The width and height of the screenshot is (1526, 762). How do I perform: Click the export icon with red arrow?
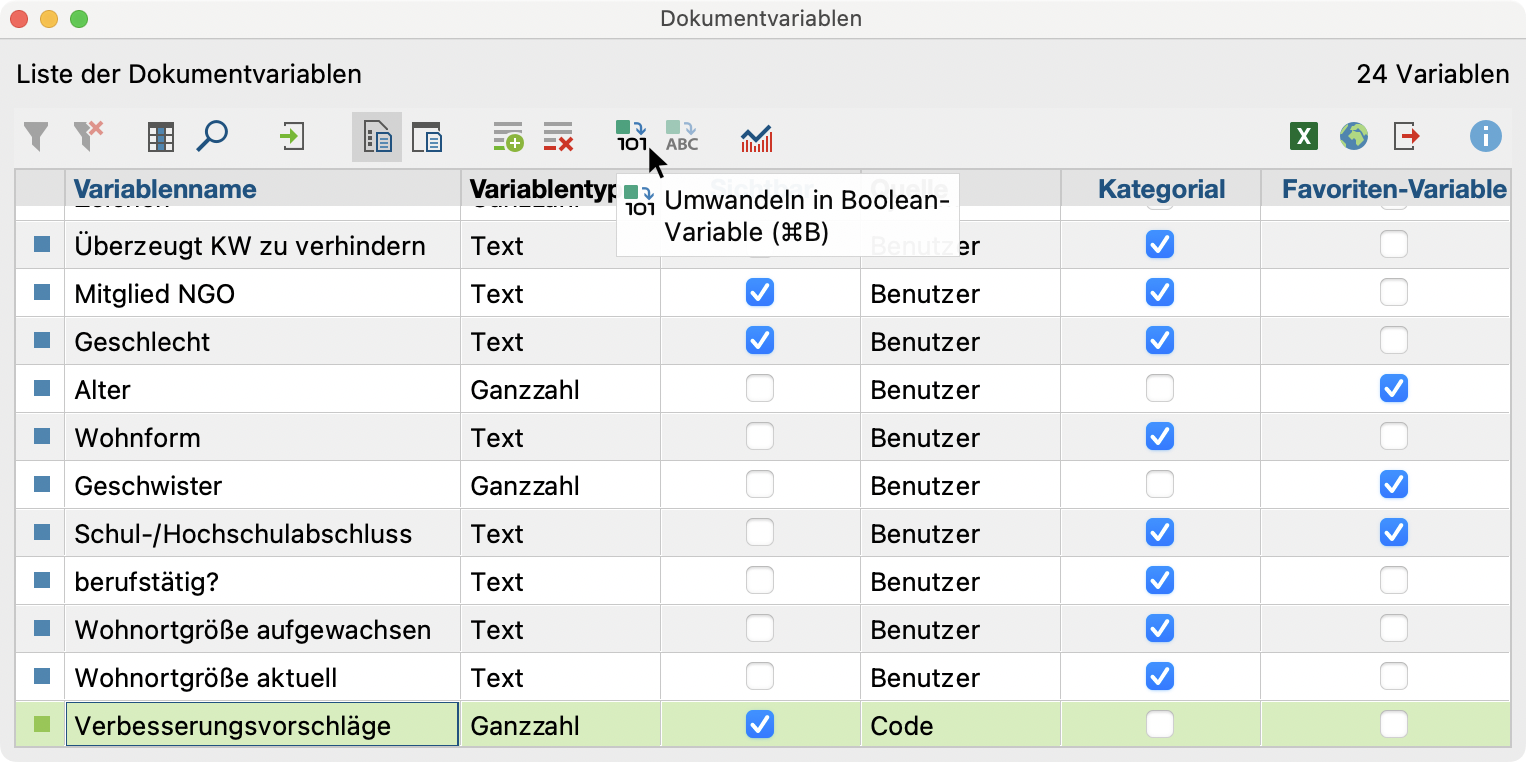tap(1406, 136)
